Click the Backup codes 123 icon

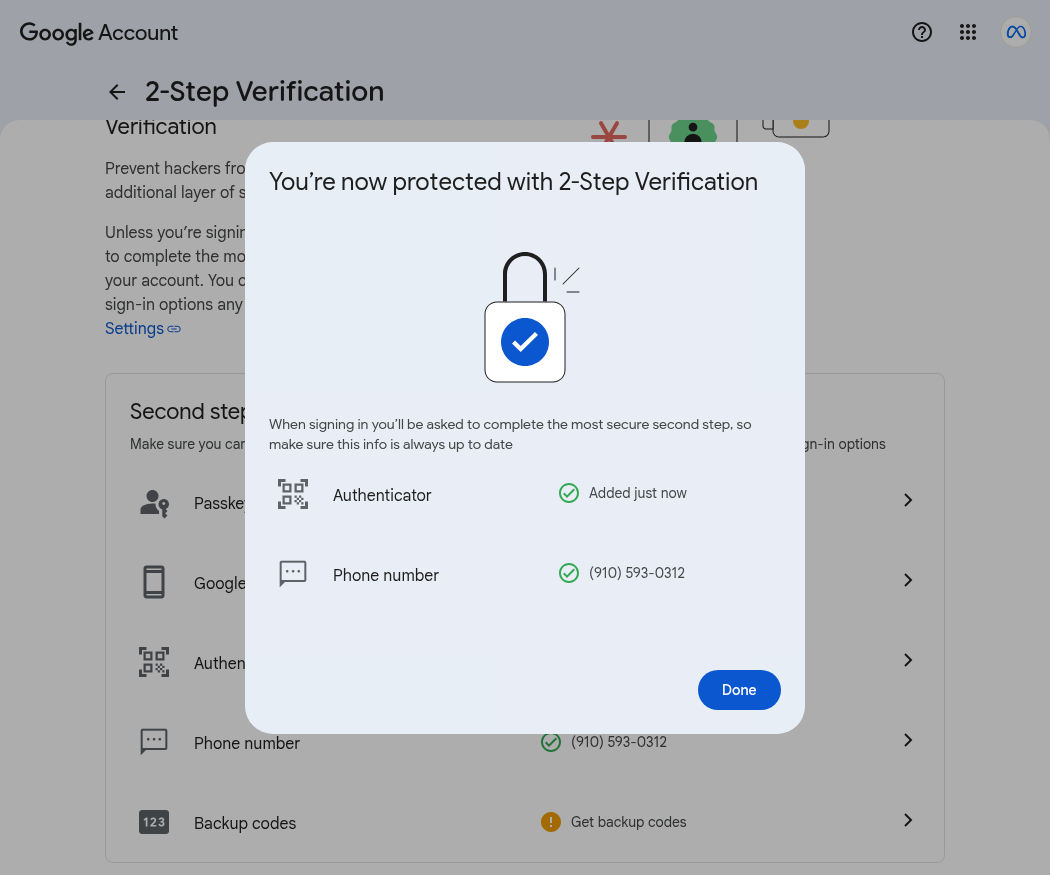[x=154, y=822]
